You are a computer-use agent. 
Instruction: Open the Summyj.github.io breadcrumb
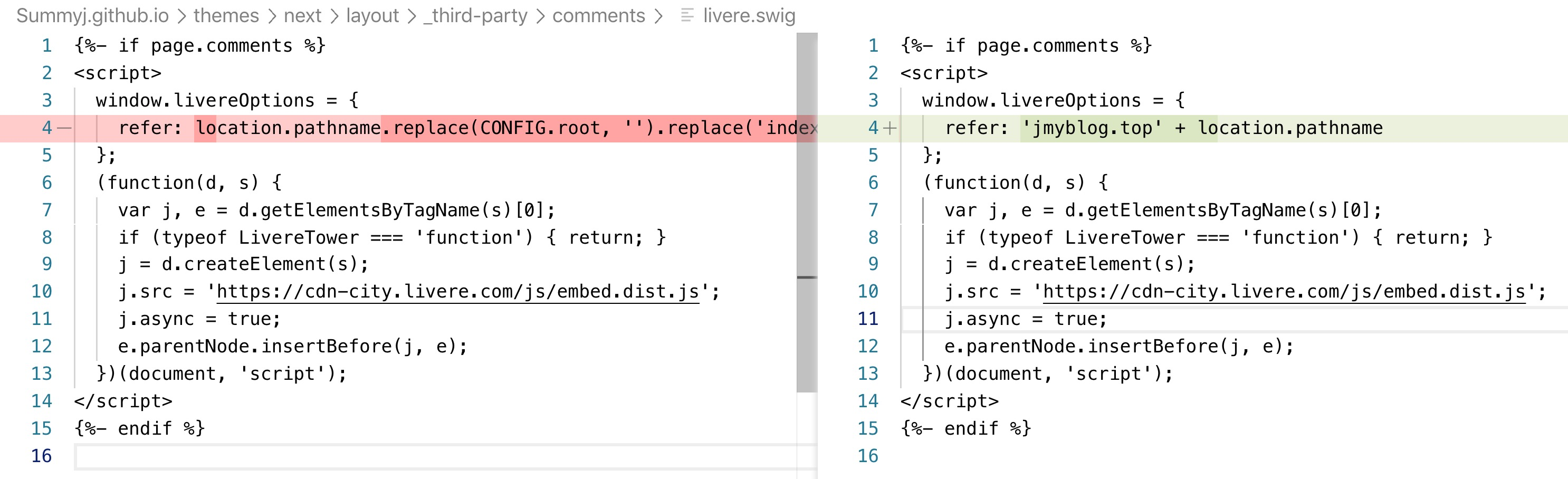[x=92, y=15]
